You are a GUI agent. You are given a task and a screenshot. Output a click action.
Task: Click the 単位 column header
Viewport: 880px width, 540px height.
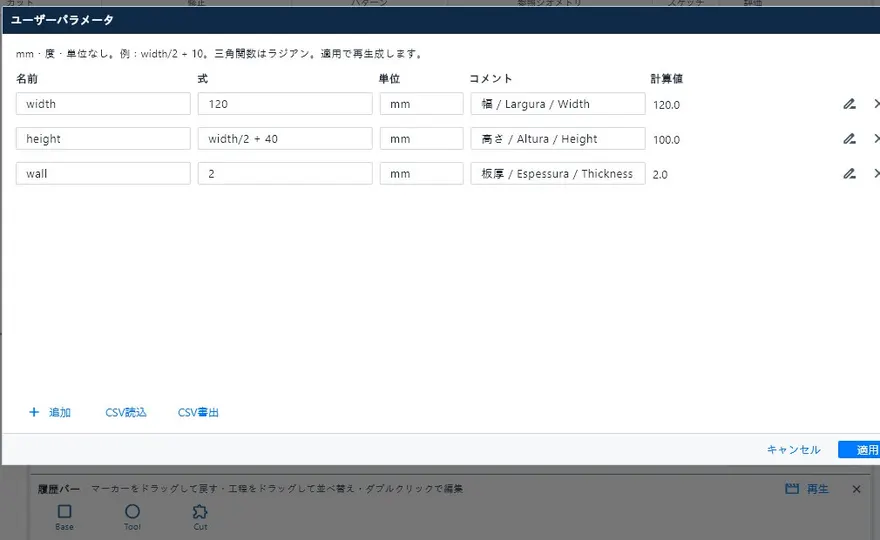[389, 79]
